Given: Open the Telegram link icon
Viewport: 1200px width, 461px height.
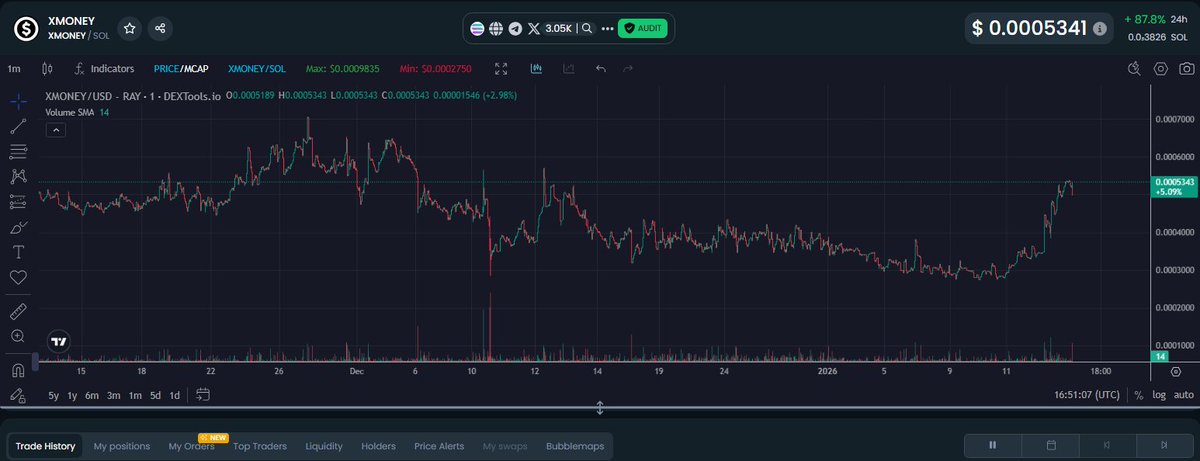Looking at the screenshot, I should [515, 29].
